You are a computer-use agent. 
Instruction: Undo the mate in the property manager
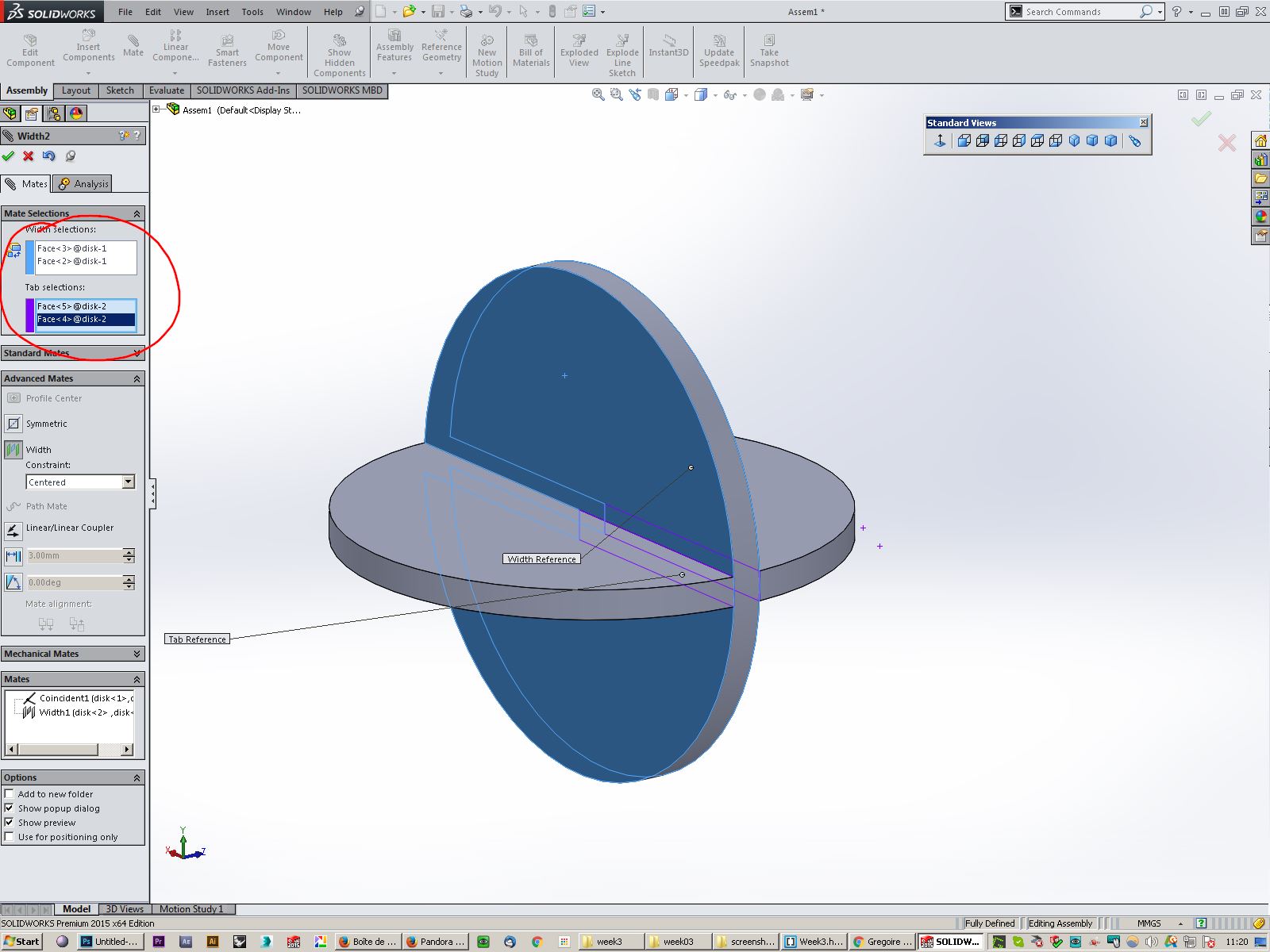point(49,156)
